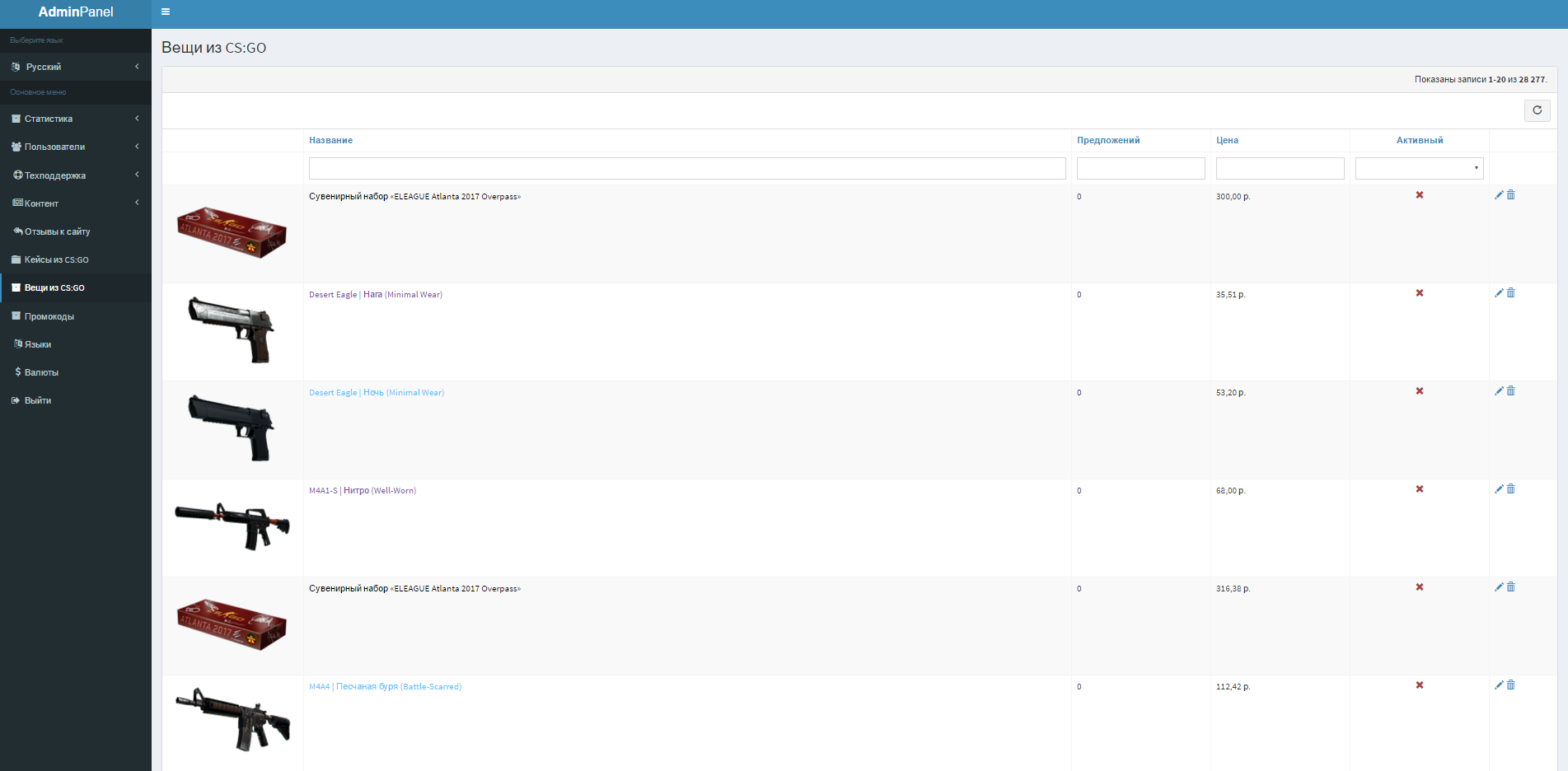Open M4A4 | Песчаная буря item link
The image size is (1568, 771).
click(x=385, y=686)
